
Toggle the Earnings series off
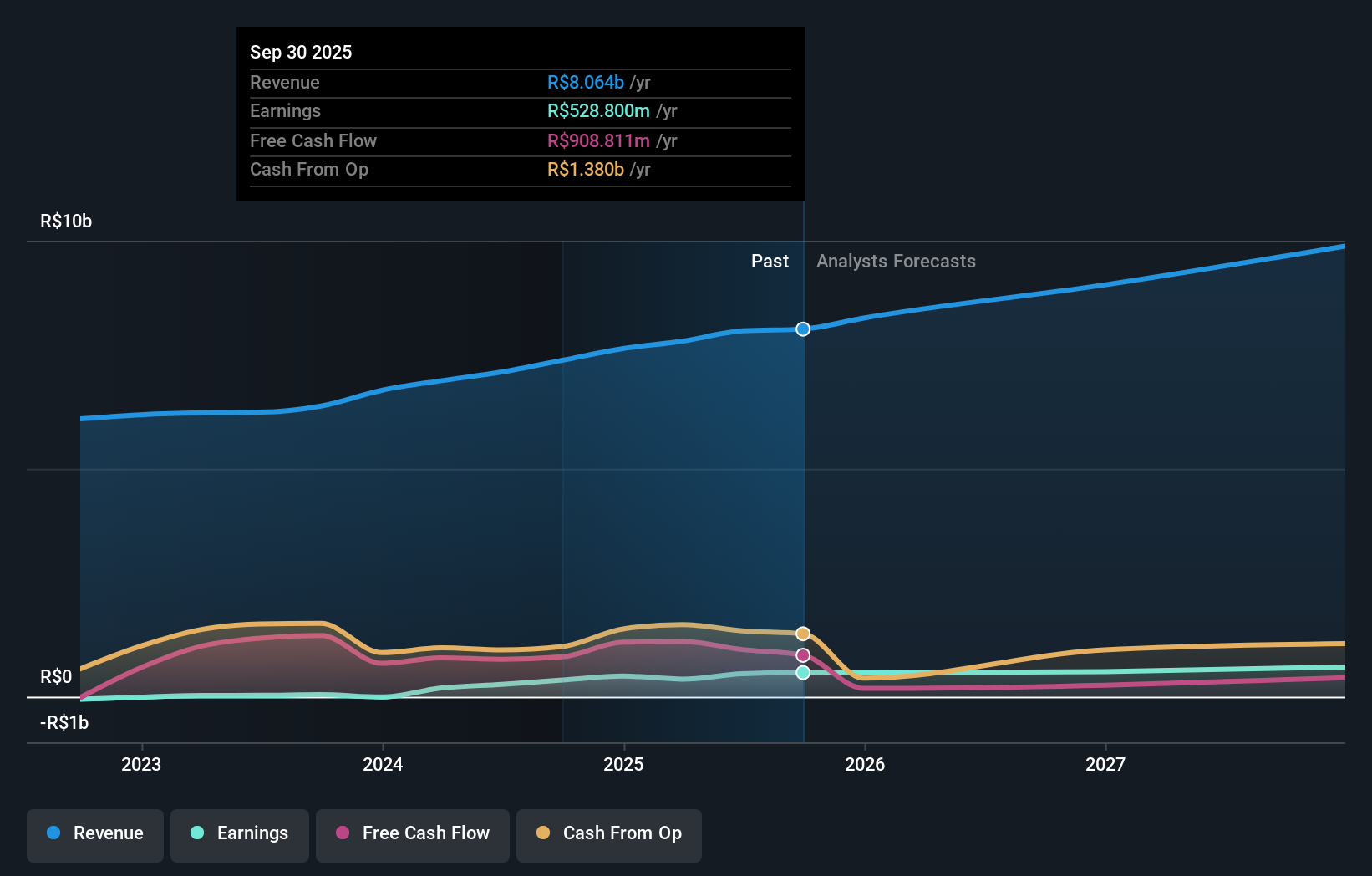(x=240, y=835)
